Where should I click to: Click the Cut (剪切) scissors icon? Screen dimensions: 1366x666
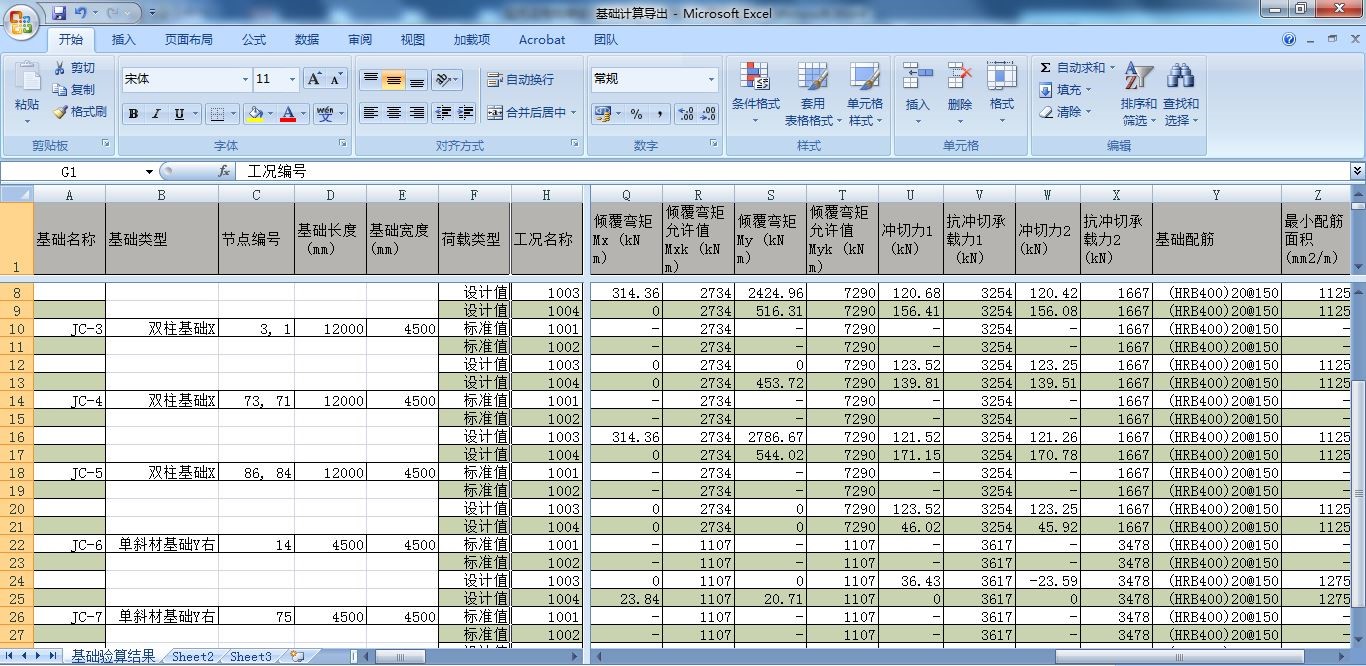click(x=60, y=68)
